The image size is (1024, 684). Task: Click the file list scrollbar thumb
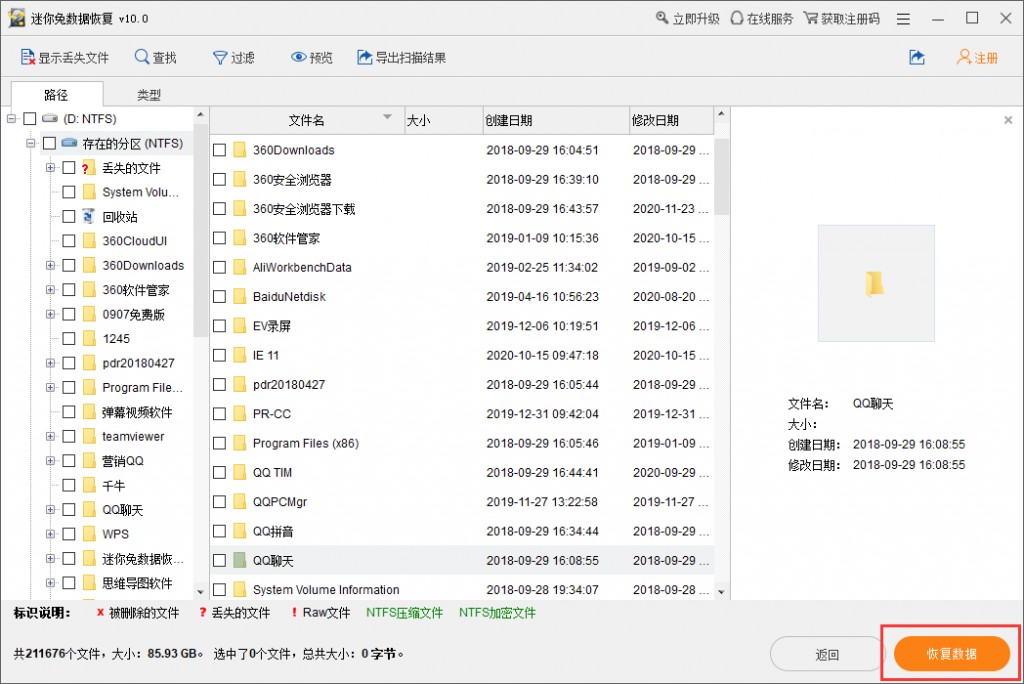tap(721, 176)
